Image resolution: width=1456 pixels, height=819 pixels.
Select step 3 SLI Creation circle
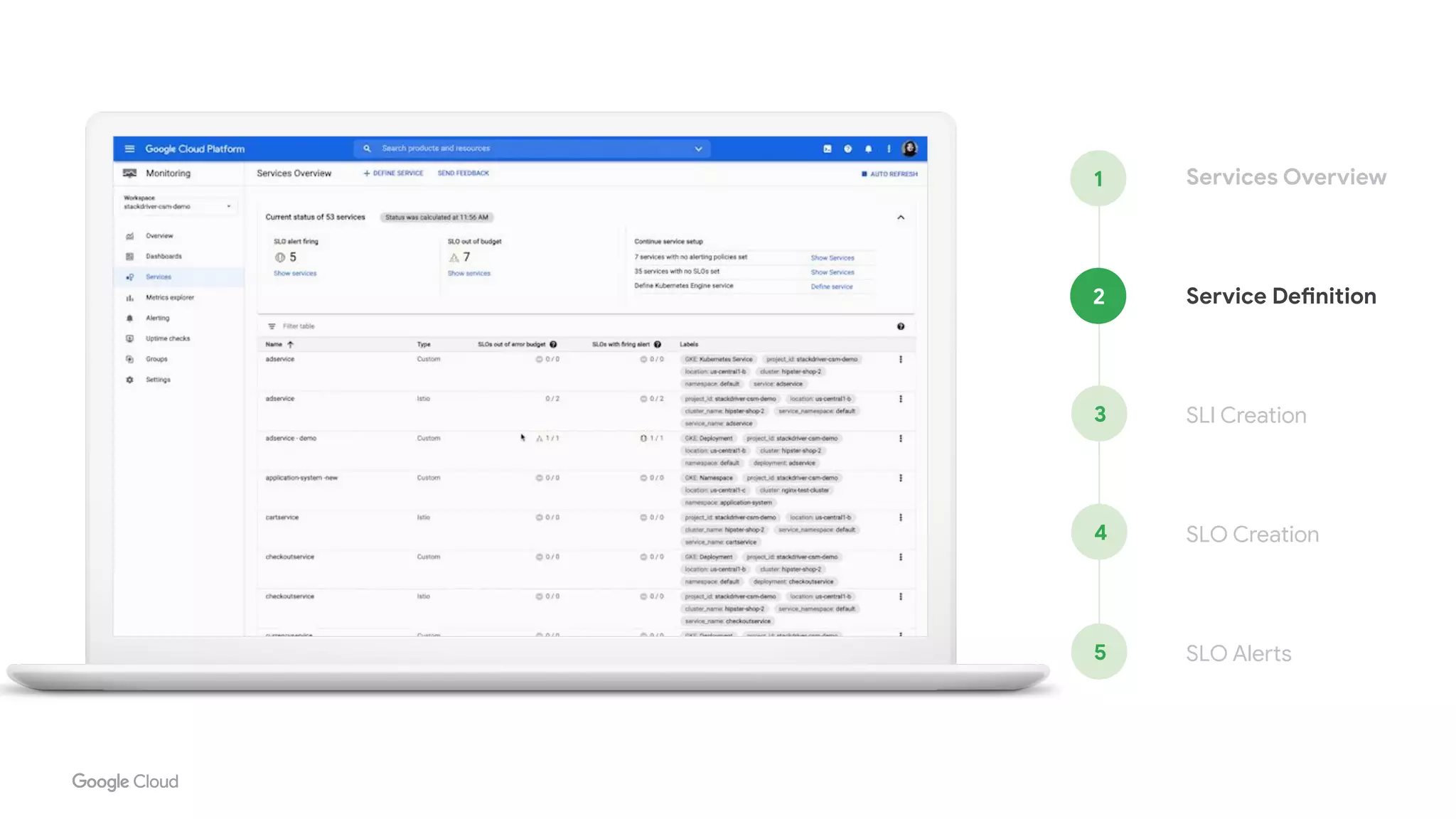coord(1098,414)
